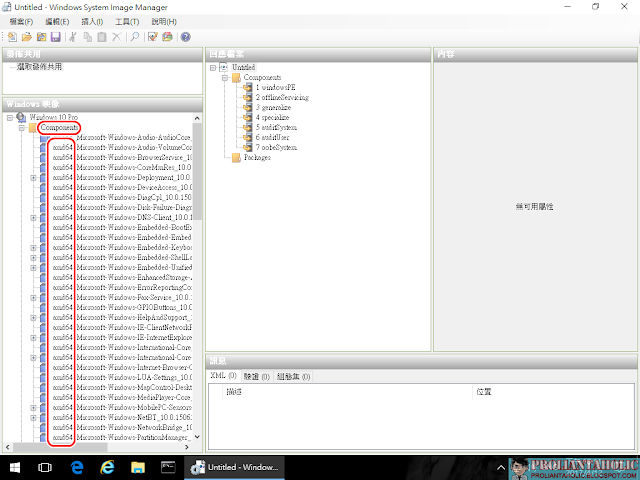
Task: Select Microsoft-Windows-CoreMmRes component row
Action: pos(122,167)
